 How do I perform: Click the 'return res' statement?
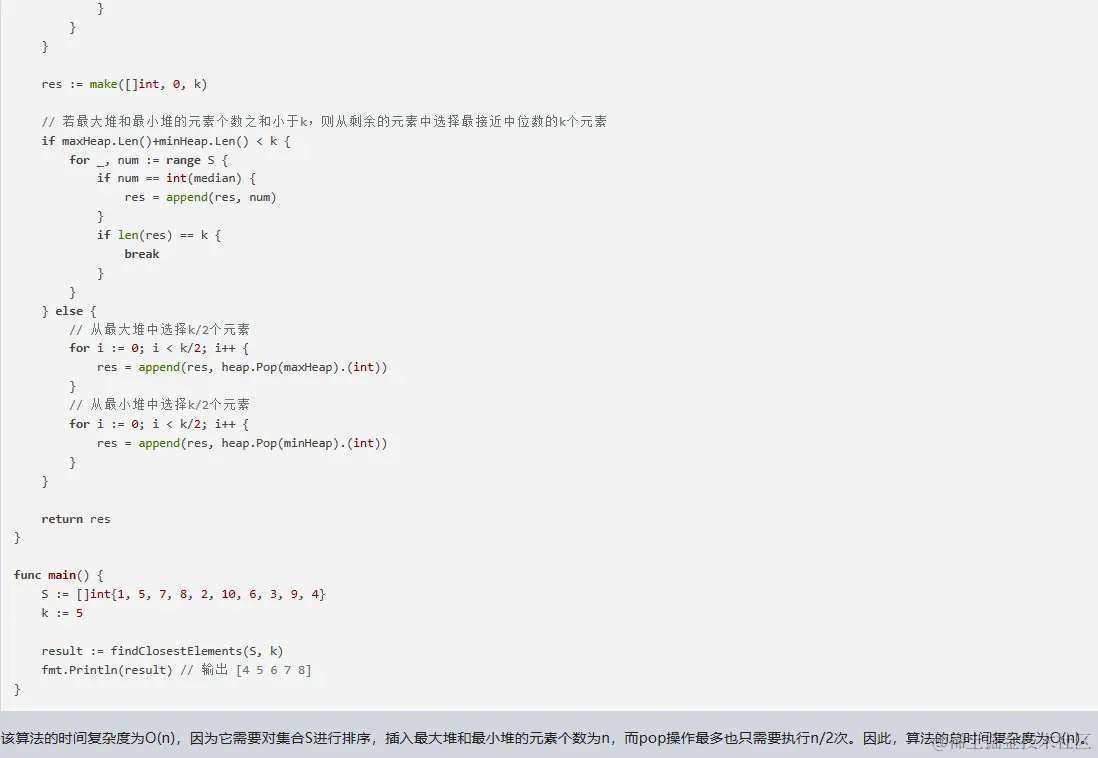tap(76, 519)
